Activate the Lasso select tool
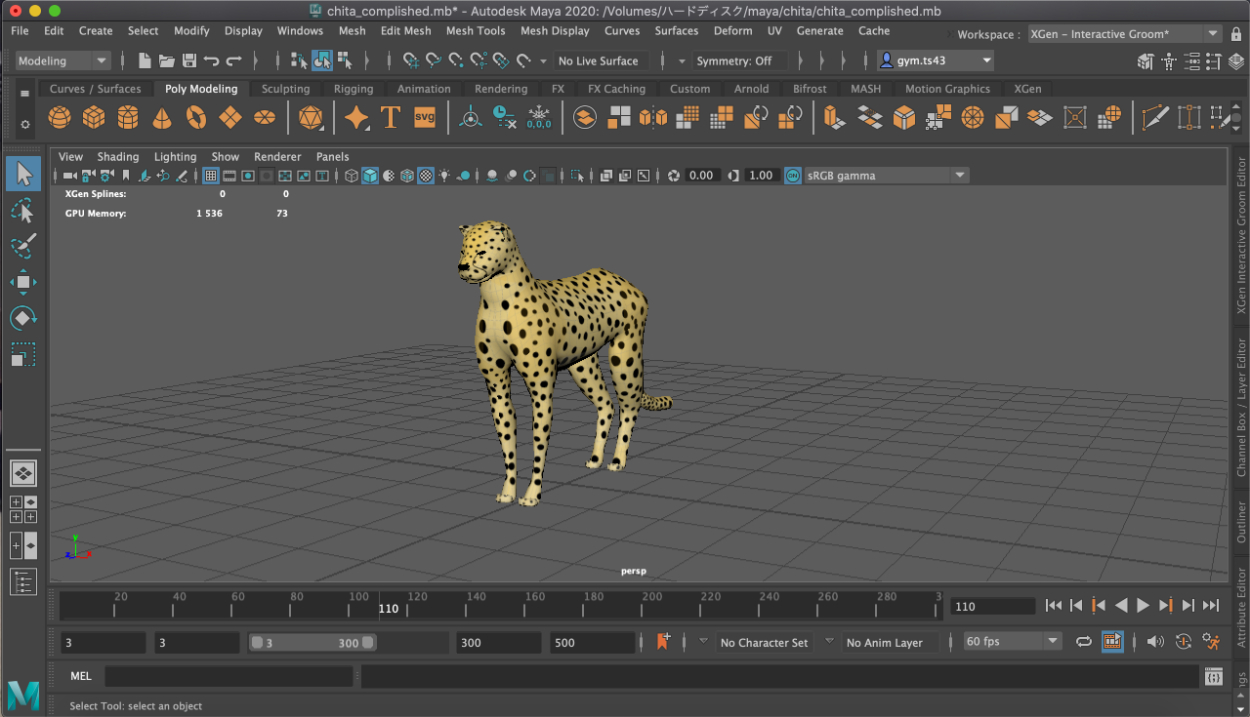Viewport: 1250px width, 717px height. tap(23, 210)
